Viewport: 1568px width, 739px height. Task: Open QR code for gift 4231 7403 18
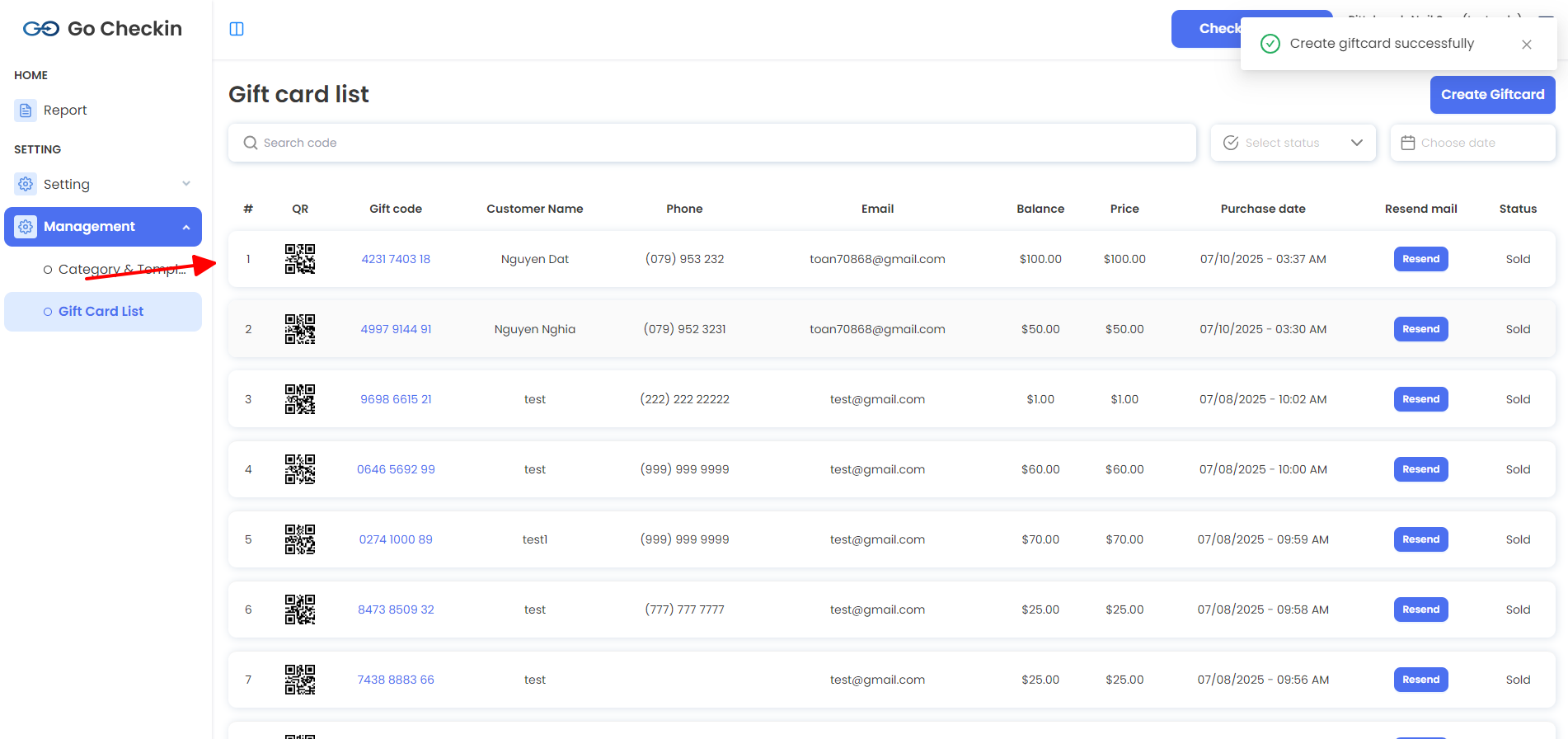point(300,259)
